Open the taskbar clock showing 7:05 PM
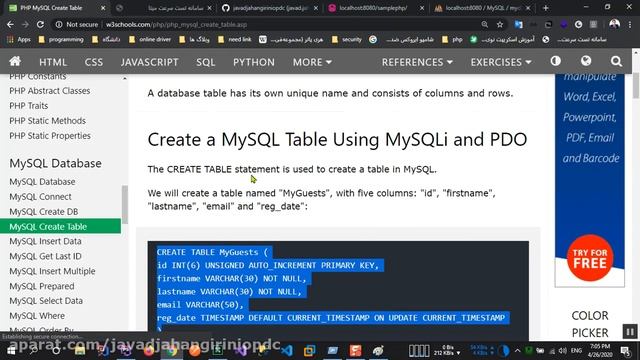Screen dimensions: 640x360 (600, 351)
